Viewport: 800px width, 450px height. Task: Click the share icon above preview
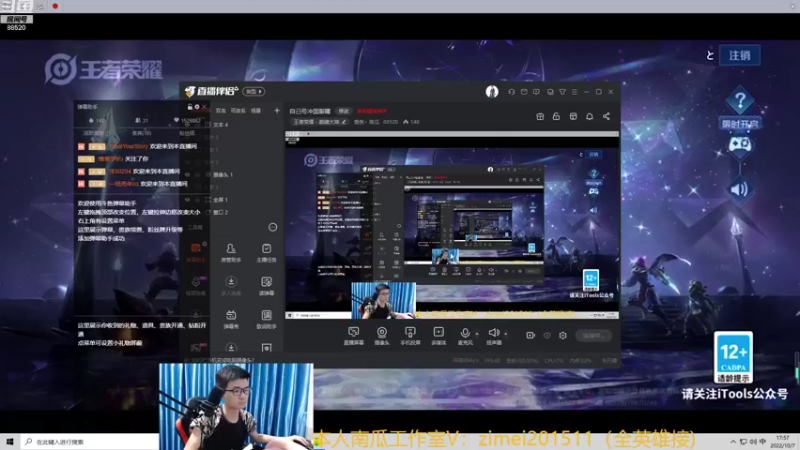606,116
